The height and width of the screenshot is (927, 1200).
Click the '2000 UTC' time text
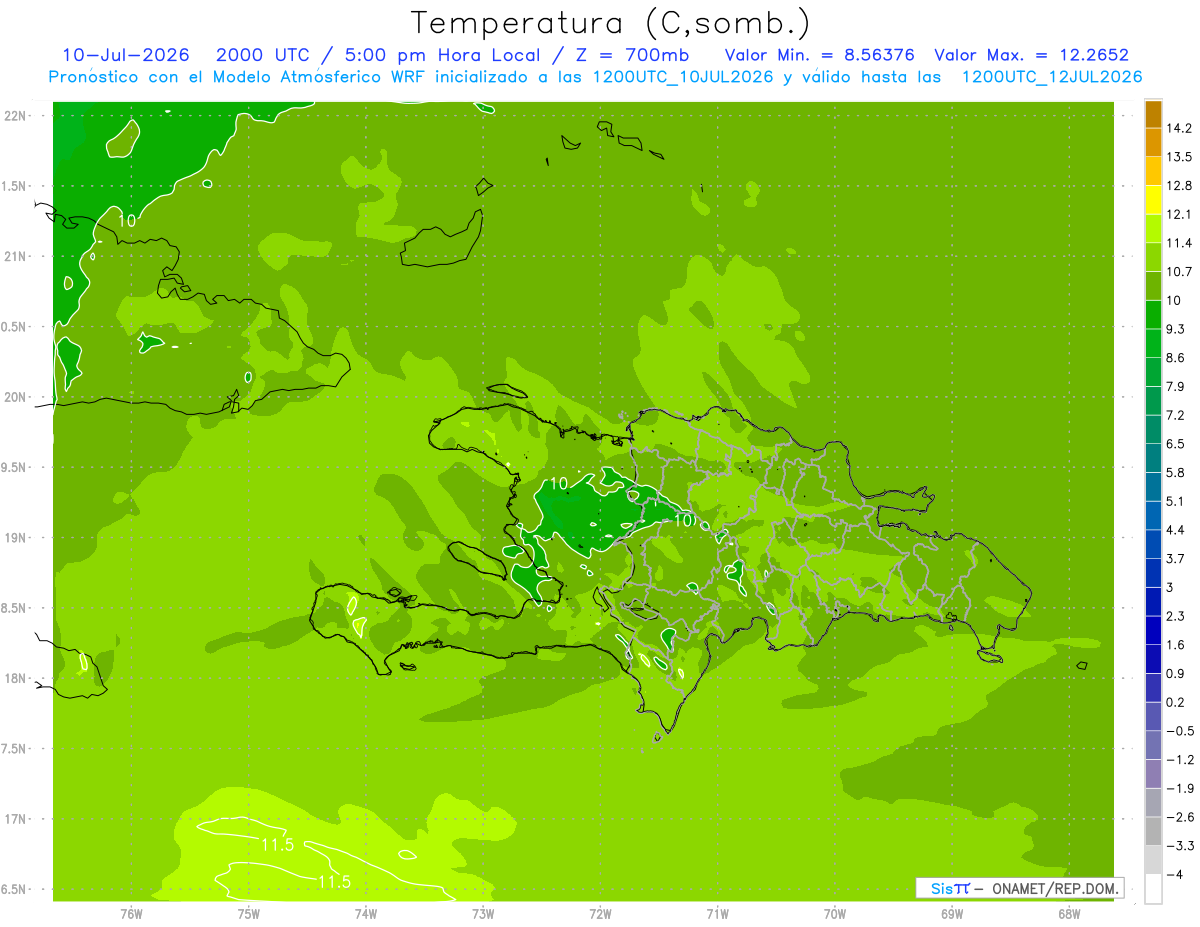pos(261,55)
